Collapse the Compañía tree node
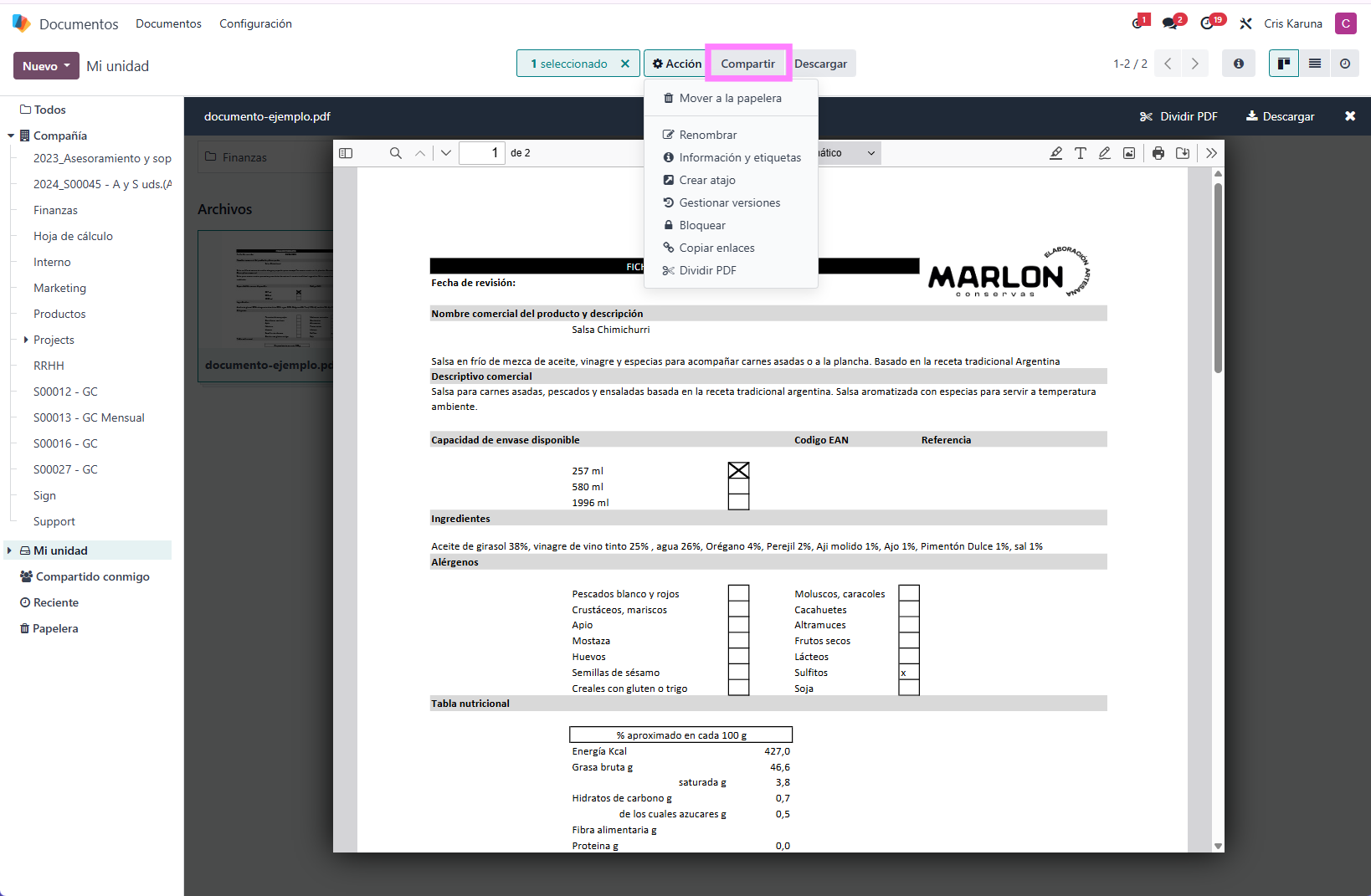Screen dimensions: 1371x896 coord(11,136)
